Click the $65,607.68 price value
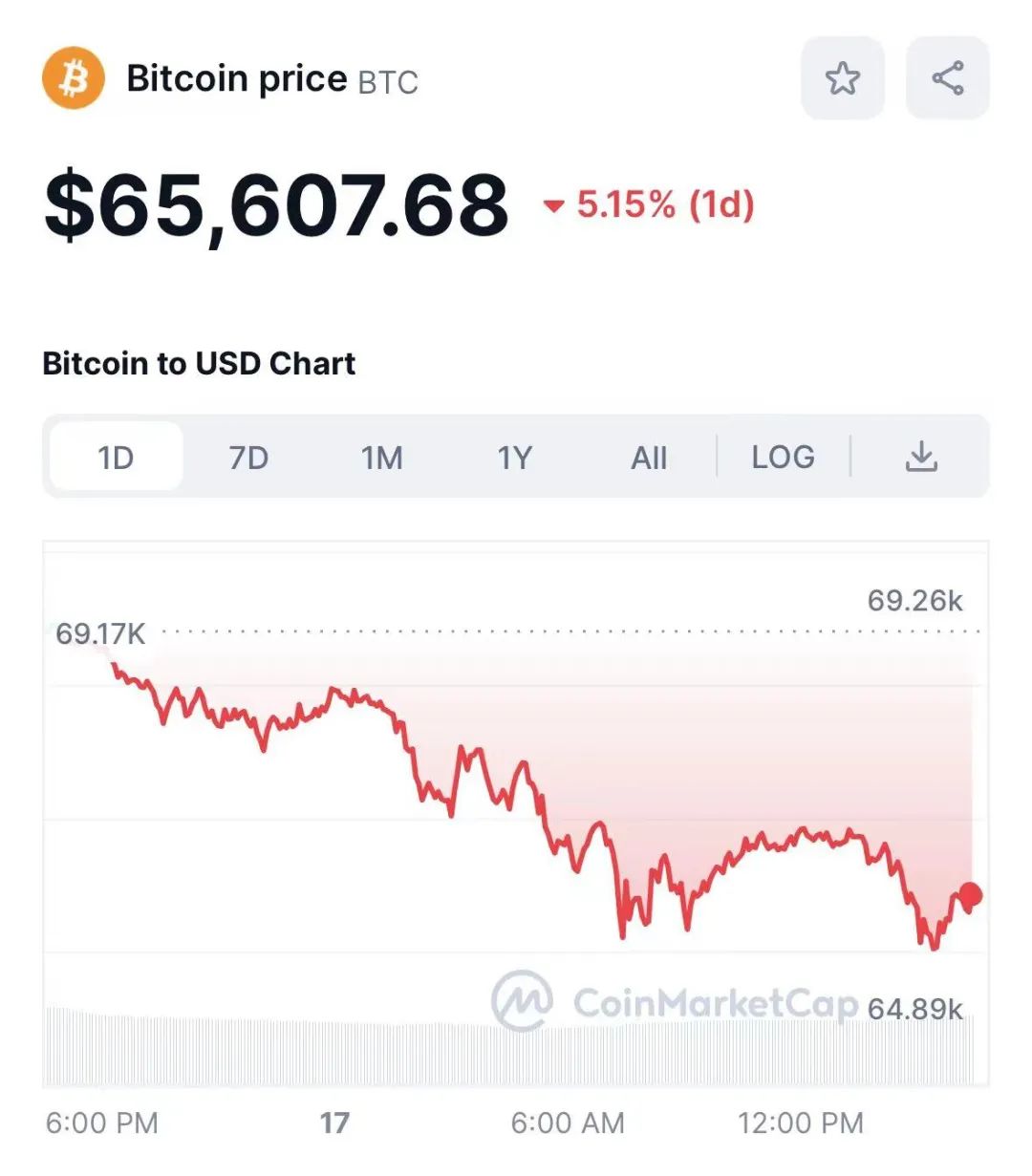The width and height of the screenshot is (1032, 1176). pos(276,204)
